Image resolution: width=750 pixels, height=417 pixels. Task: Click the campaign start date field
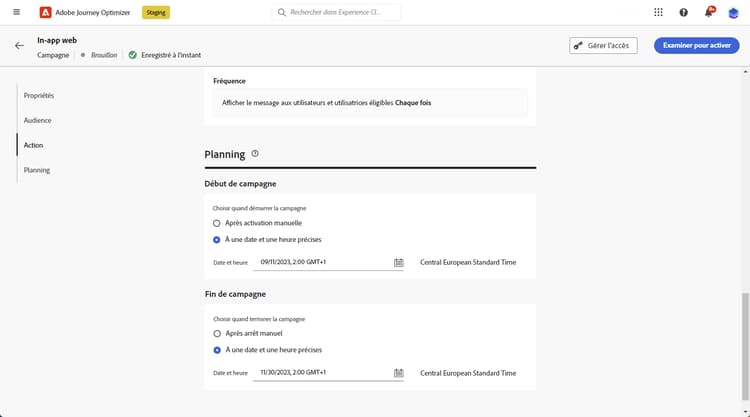pos(322,262)
